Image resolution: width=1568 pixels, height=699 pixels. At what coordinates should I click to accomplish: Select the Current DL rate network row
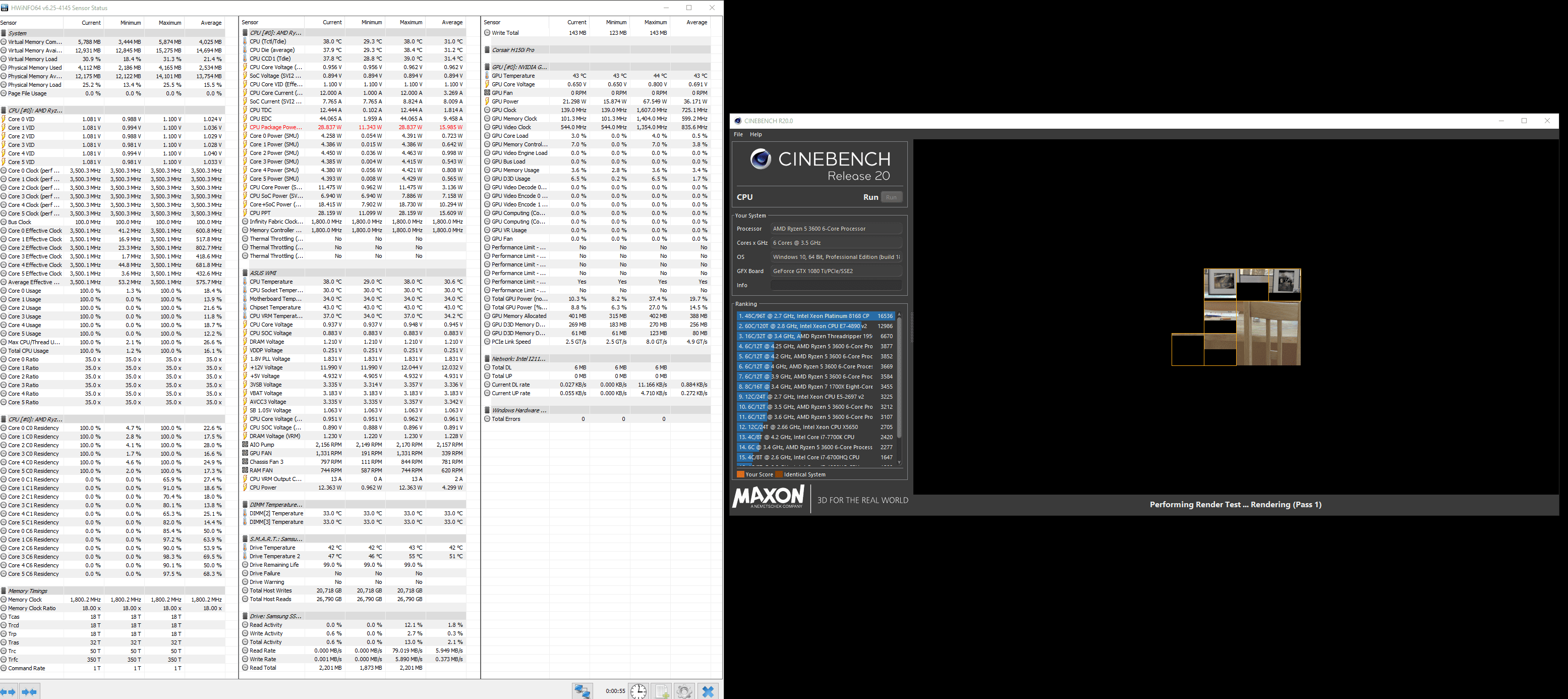click(597, 385)
